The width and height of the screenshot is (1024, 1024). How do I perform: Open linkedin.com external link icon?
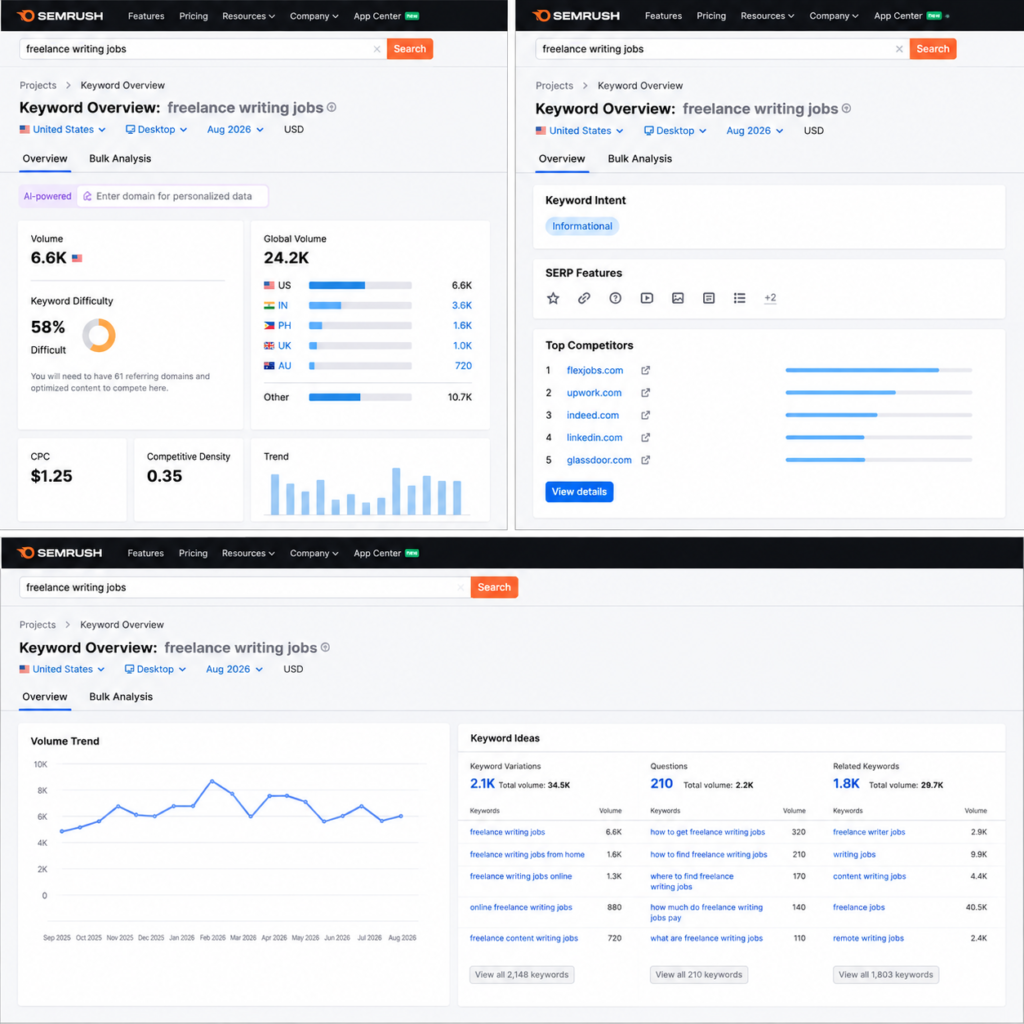[x=645, y=438]
